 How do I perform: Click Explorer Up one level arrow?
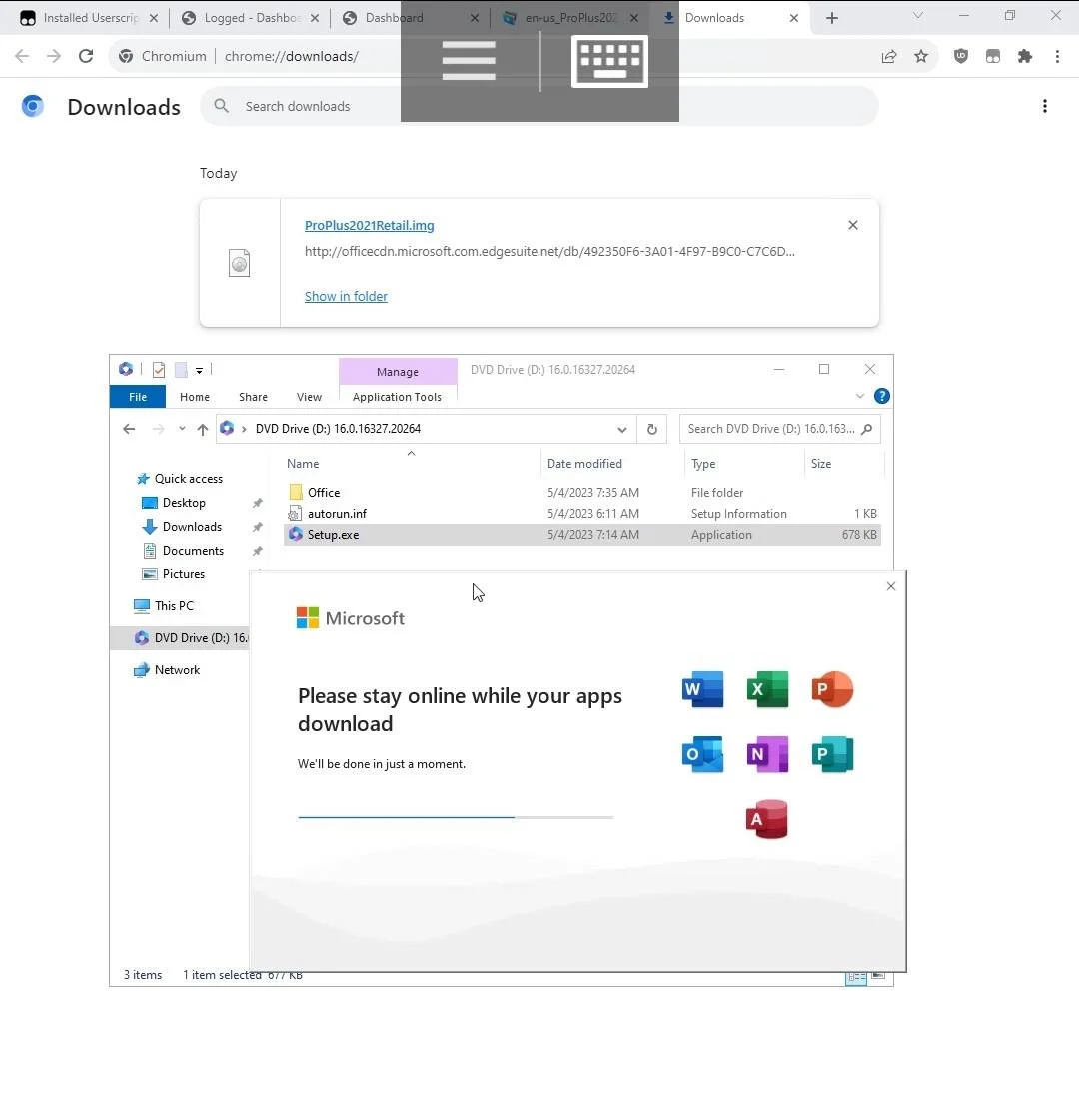click(202, 429)
